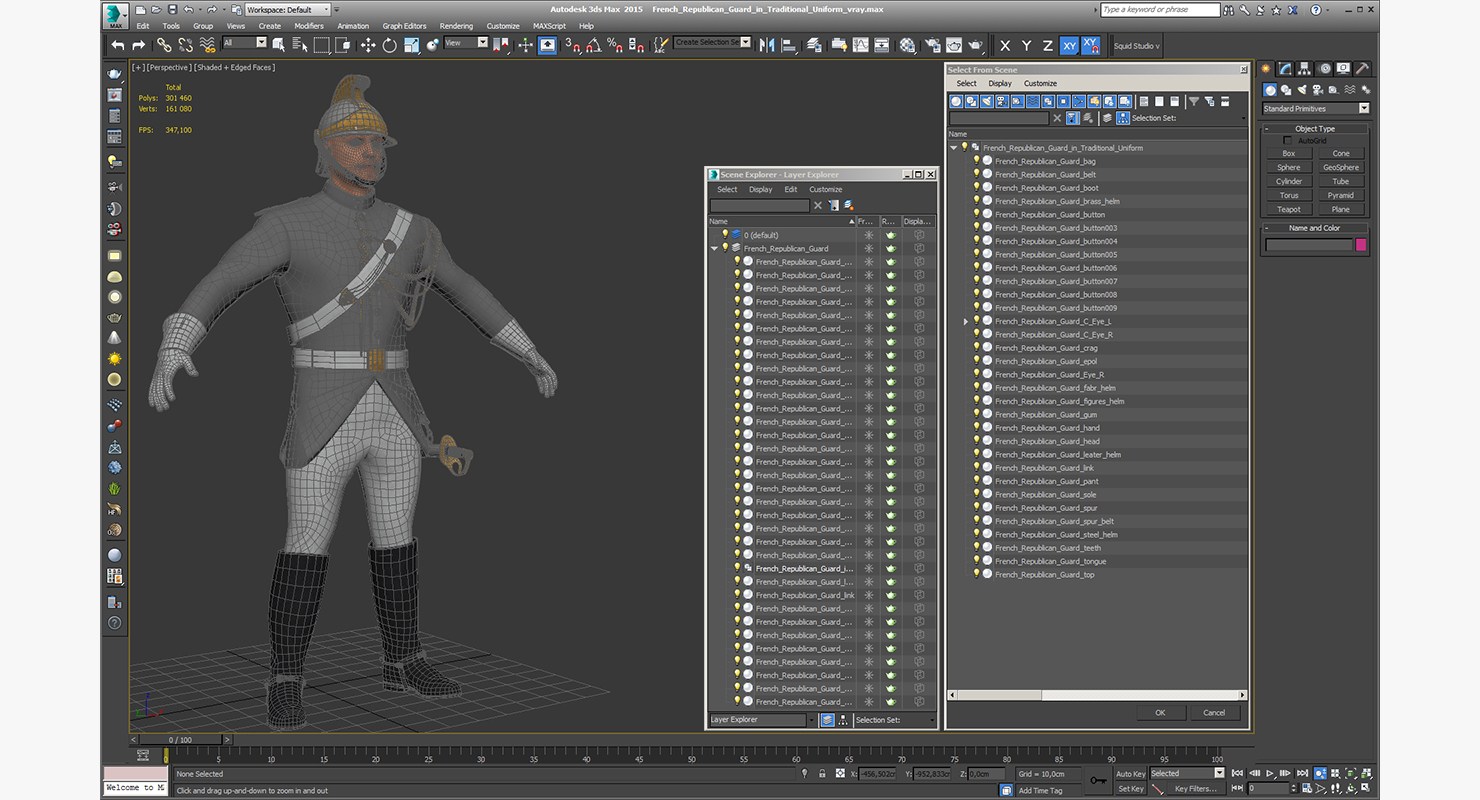This screenshot has width=1480, height=800.
Task: Activate Bind to Space Warp tool
Action: click(x=207, y=45)
